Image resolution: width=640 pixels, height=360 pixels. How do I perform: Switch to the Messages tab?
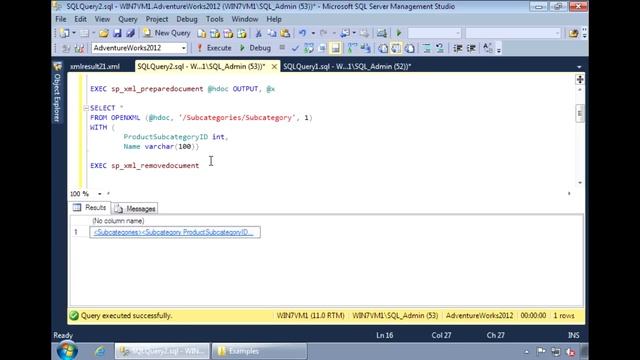click(x=135, y=209)
